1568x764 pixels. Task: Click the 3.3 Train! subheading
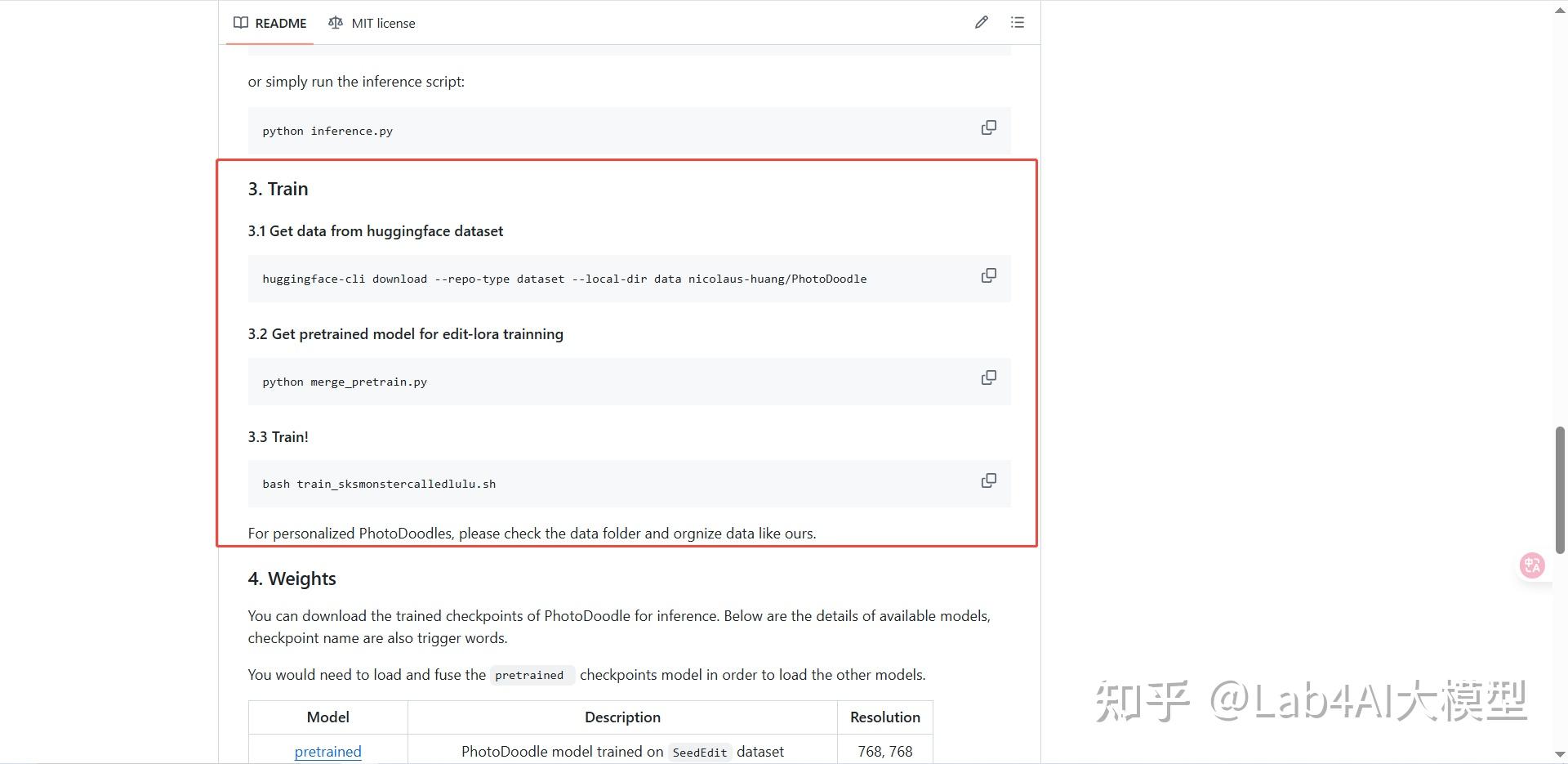[x=278, y=437]
